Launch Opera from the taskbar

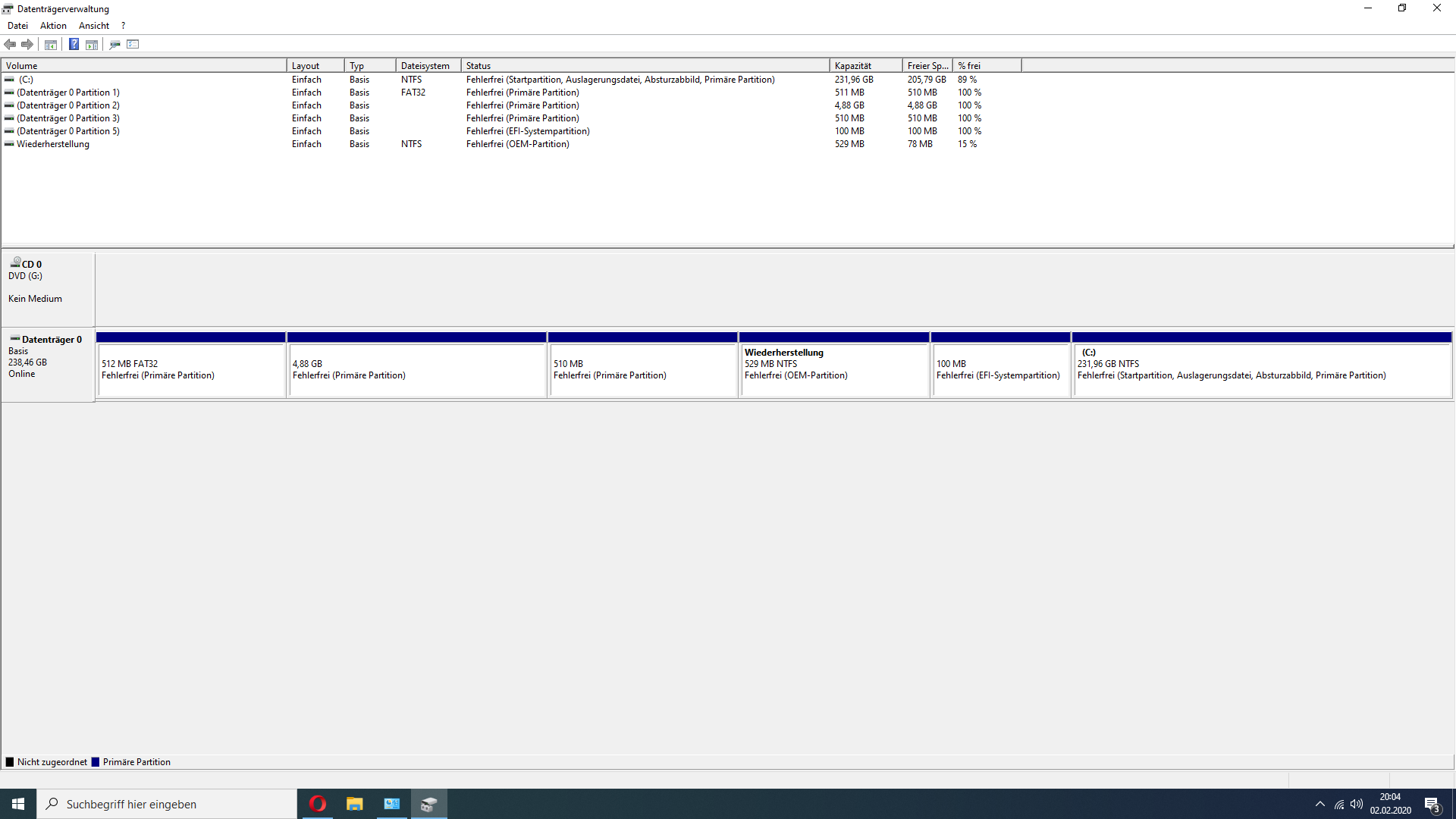point(318,804)
